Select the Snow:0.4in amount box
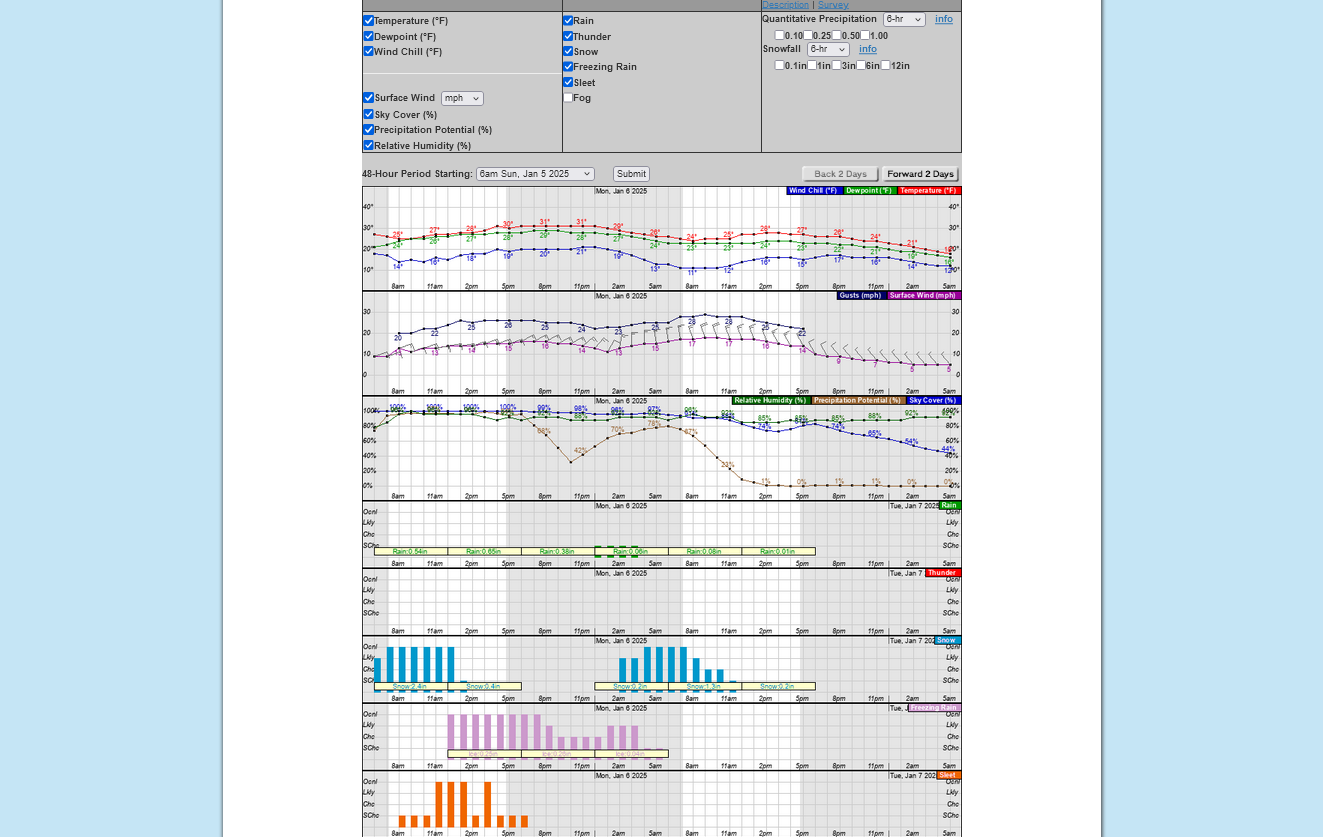This screenshot has width=1323, height=837. click(484, 686)
